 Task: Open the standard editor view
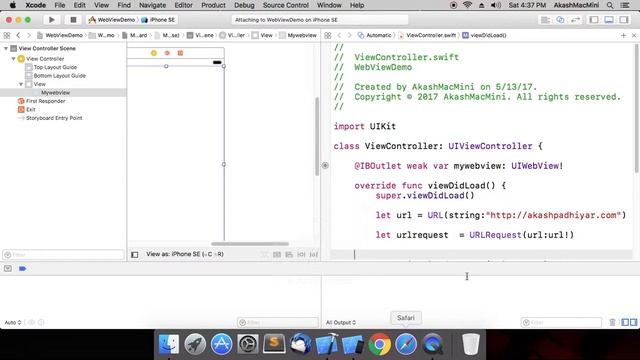[545, 20]
